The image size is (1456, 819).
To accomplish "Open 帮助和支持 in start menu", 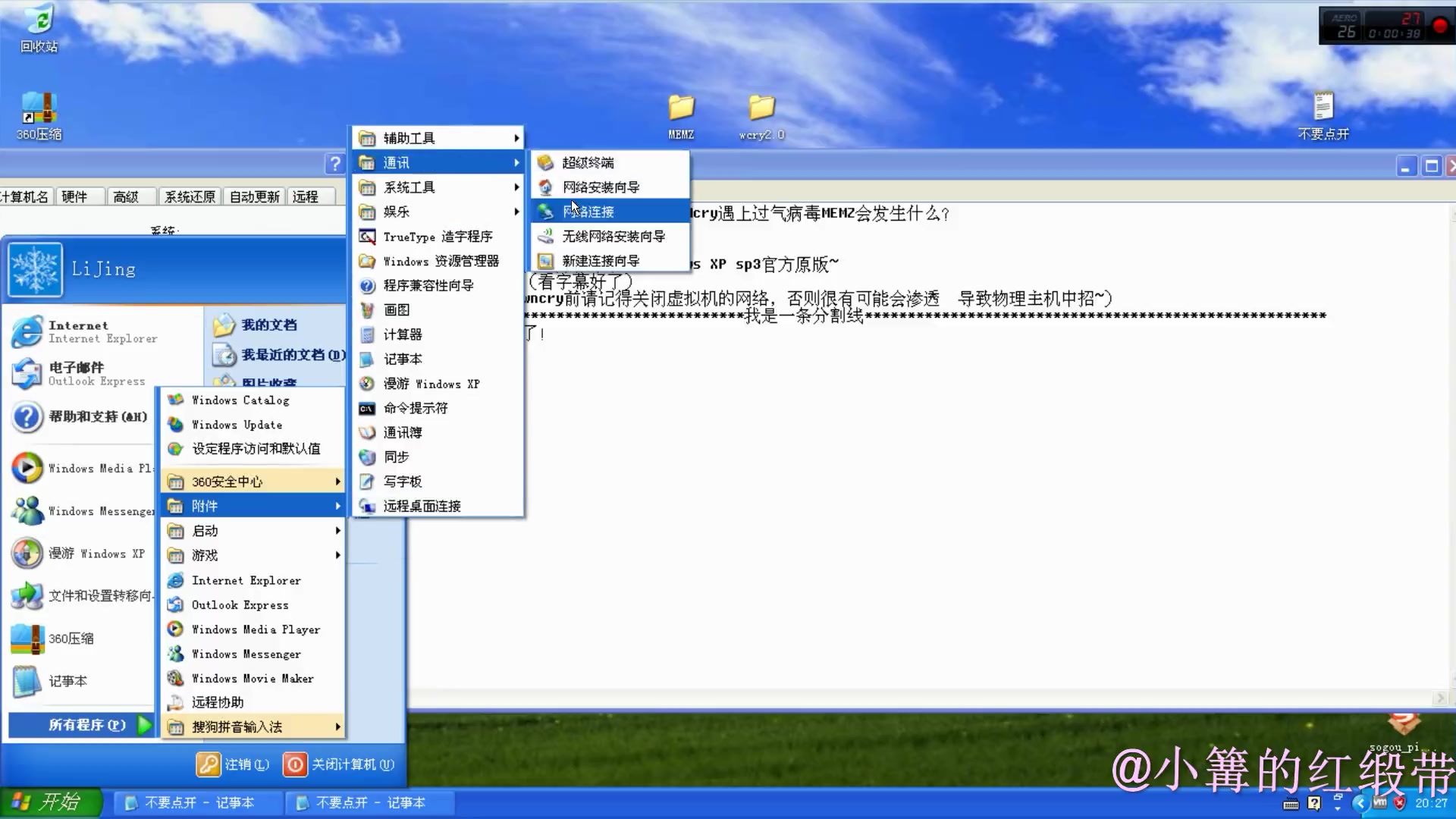I will click(x=81, y=416).
